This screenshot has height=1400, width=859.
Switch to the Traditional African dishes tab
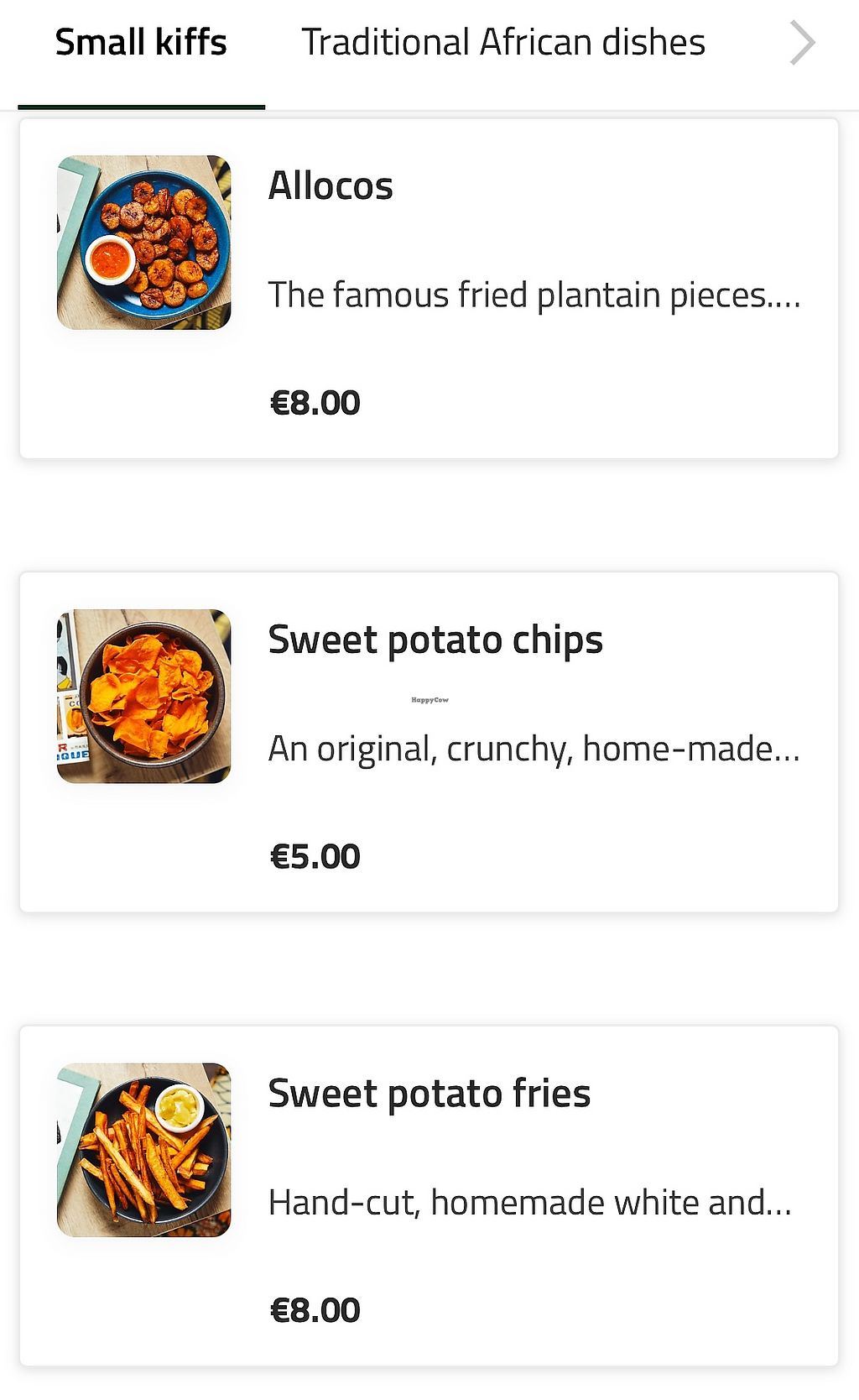coord(502,42)
